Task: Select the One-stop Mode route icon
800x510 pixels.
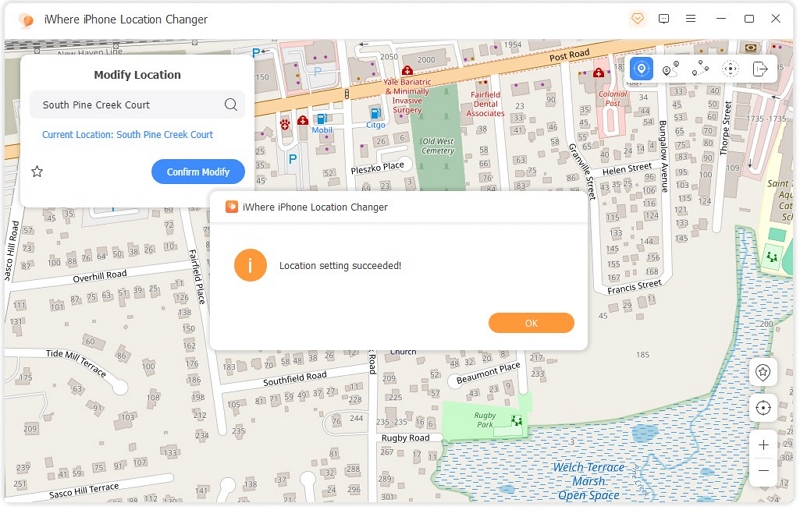Action: [x=670, y=68]
